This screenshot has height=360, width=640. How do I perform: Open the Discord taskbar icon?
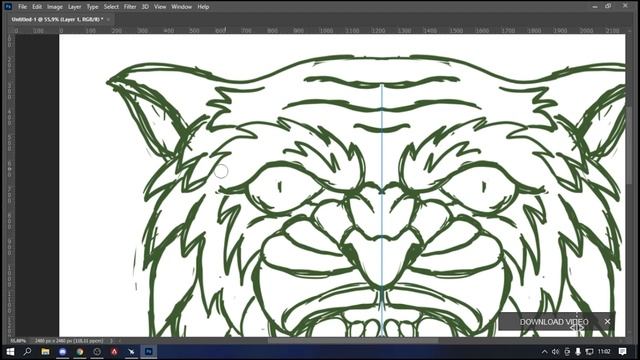(62, 351)
